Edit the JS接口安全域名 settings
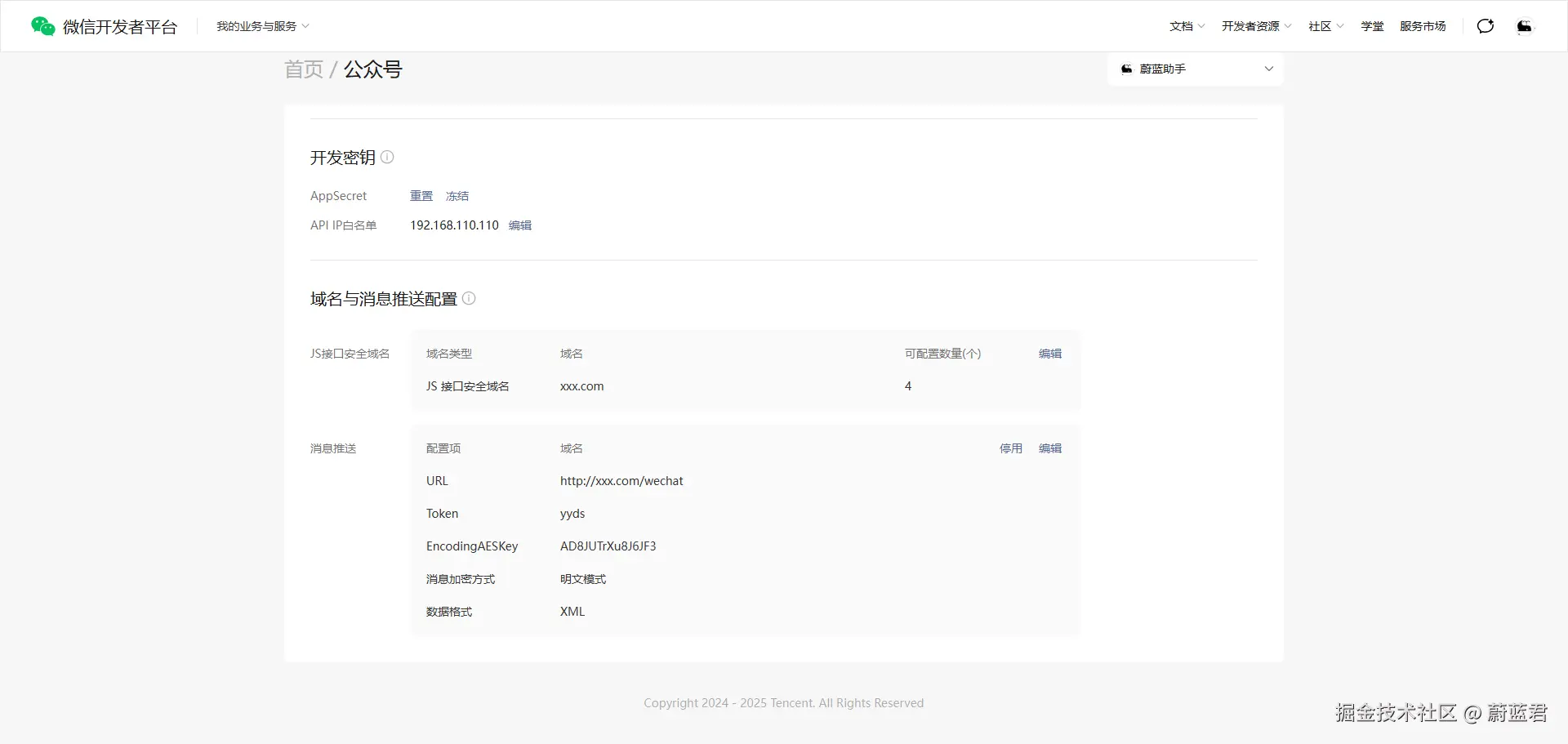 point(1050,354)
